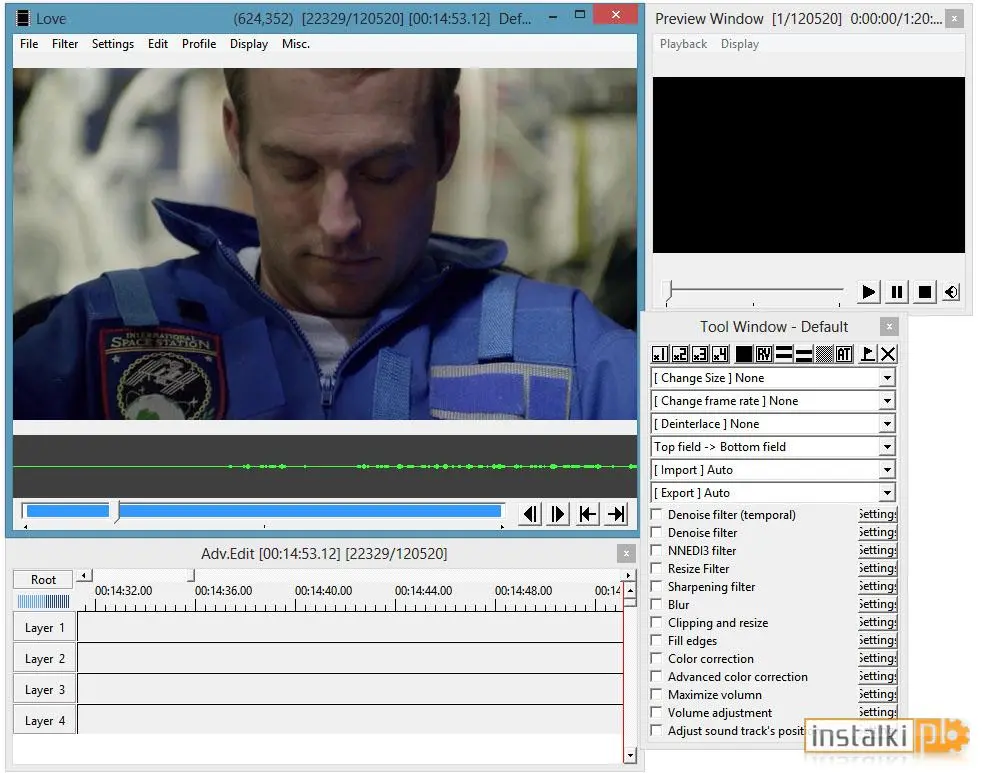This screenshot has height=773, width=982.
Task: Click the top field stripes icon
Action: click(x=783, y=355)
